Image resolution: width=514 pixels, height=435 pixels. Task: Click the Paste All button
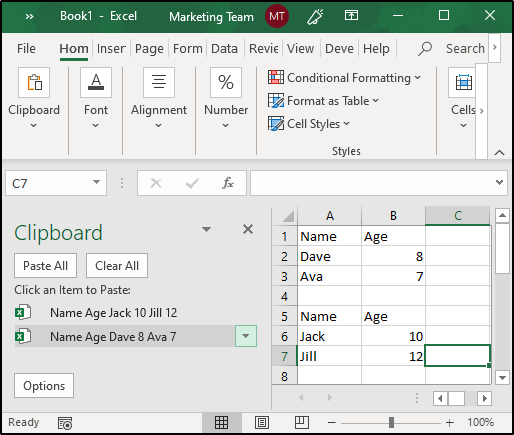(46, 266)
